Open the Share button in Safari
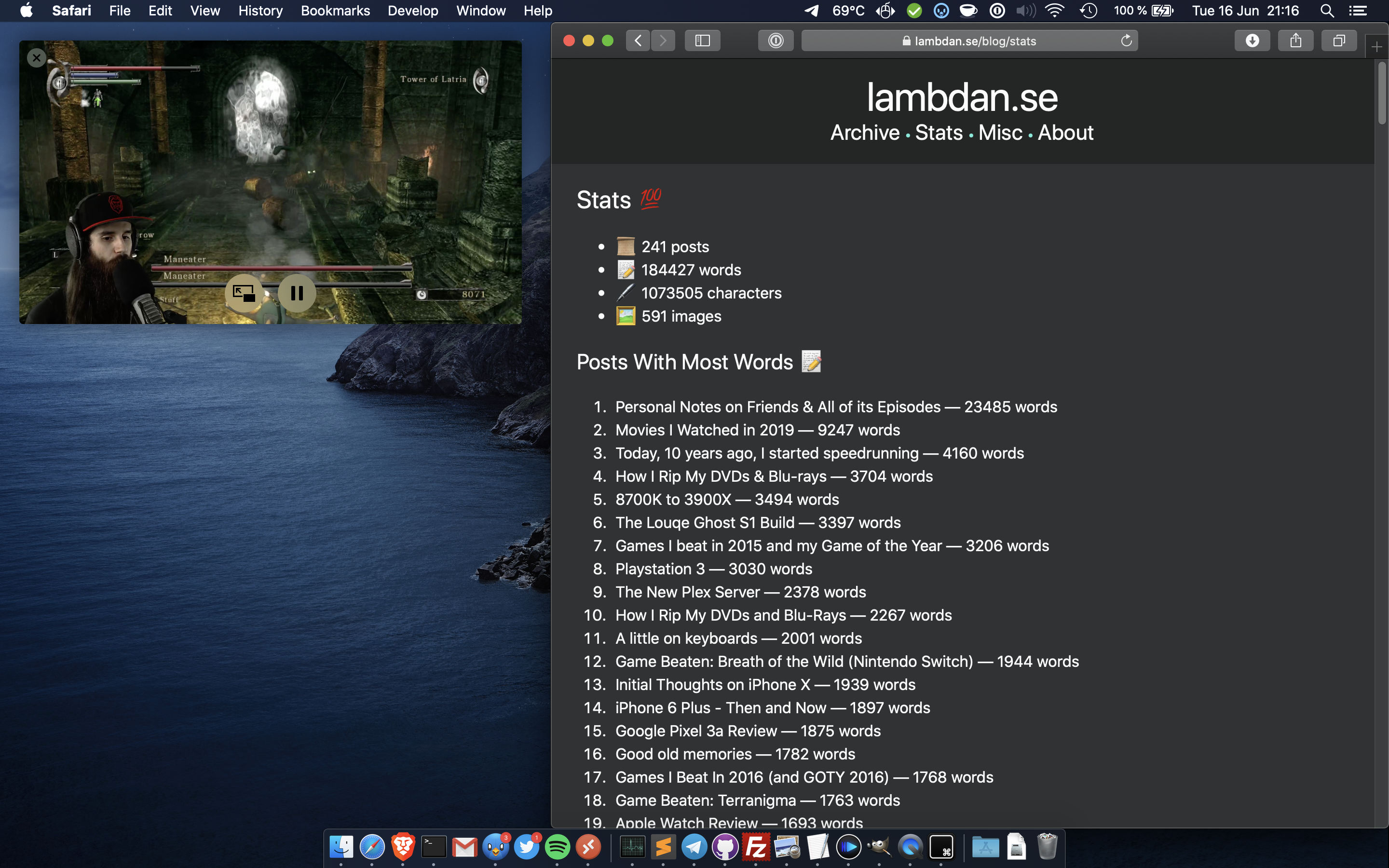Screen dimensions: 1389x868 tap(1295, 41)
